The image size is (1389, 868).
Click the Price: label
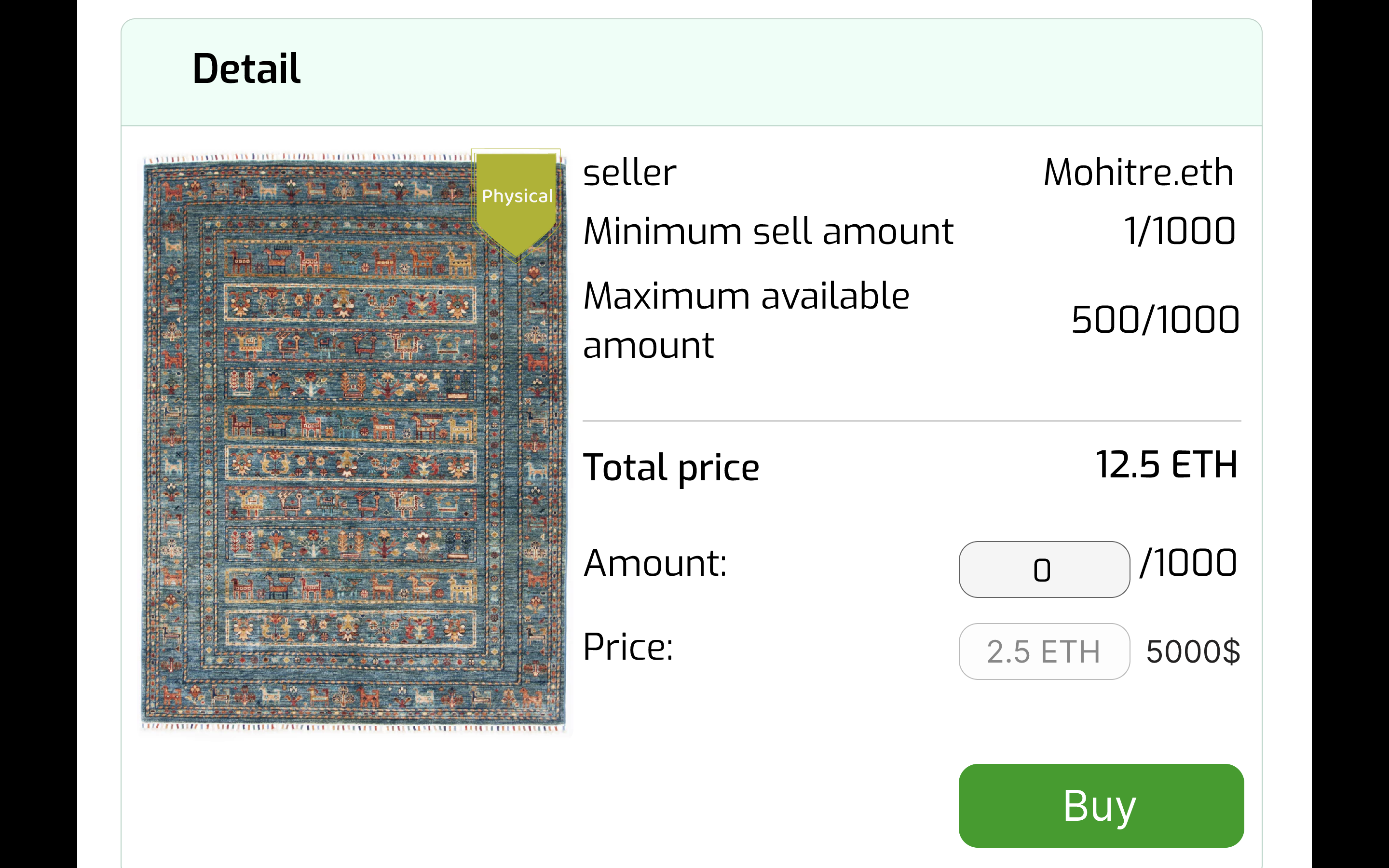628,648
